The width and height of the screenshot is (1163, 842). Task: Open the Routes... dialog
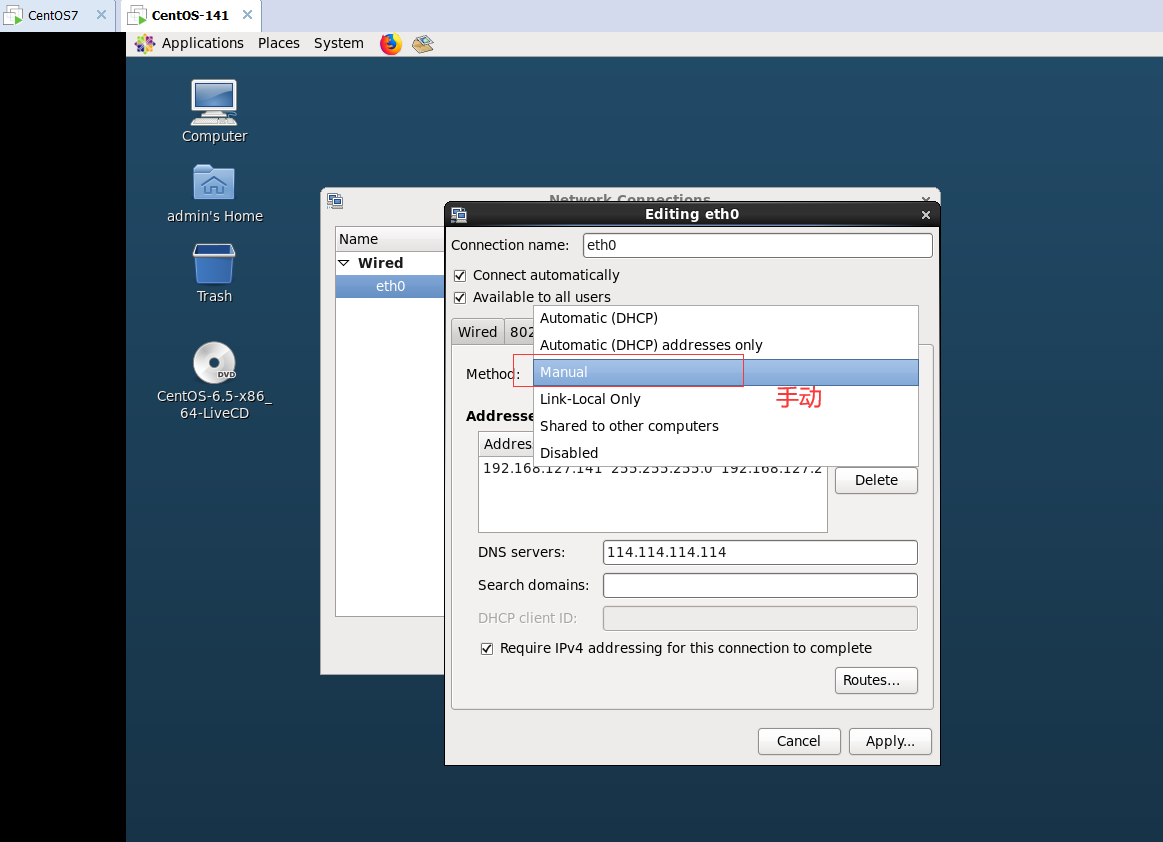[876, 680]
